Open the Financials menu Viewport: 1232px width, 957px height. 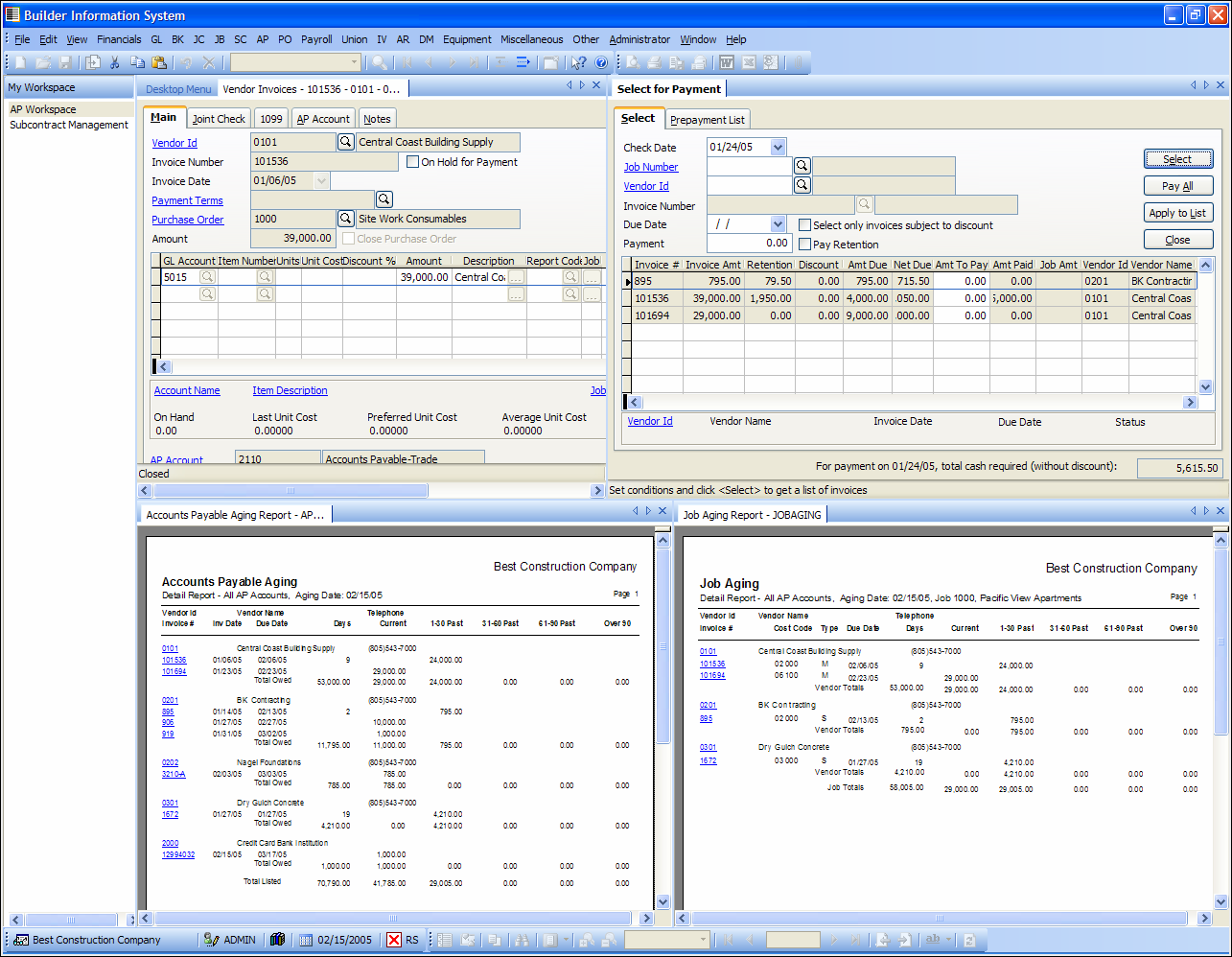coord(119,39)
